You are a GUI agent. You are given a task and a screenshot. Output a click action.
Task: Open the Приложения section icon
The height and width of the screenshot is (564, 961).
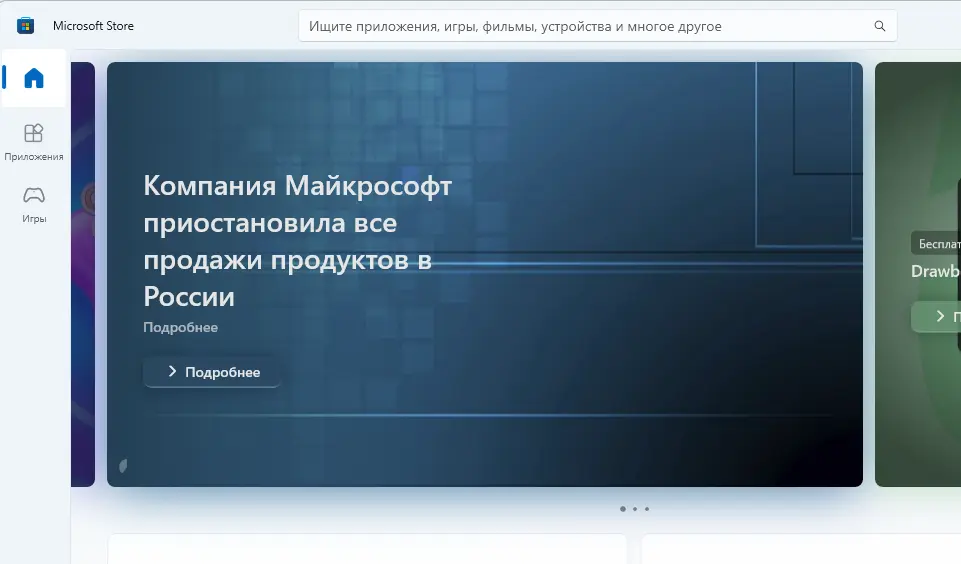(x=34, y=133)
